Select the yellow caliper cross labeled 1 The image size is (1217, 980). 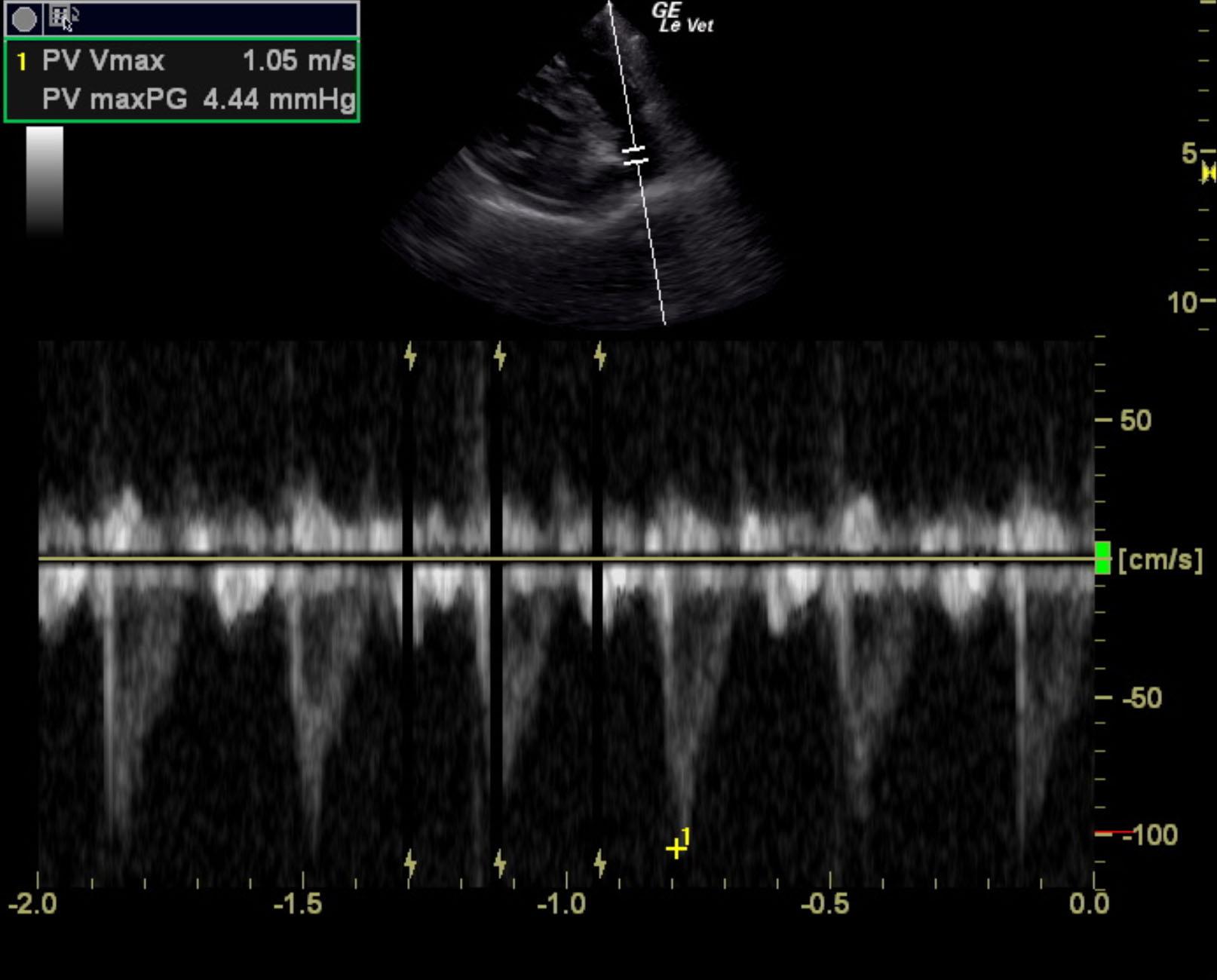pos(676,850)
